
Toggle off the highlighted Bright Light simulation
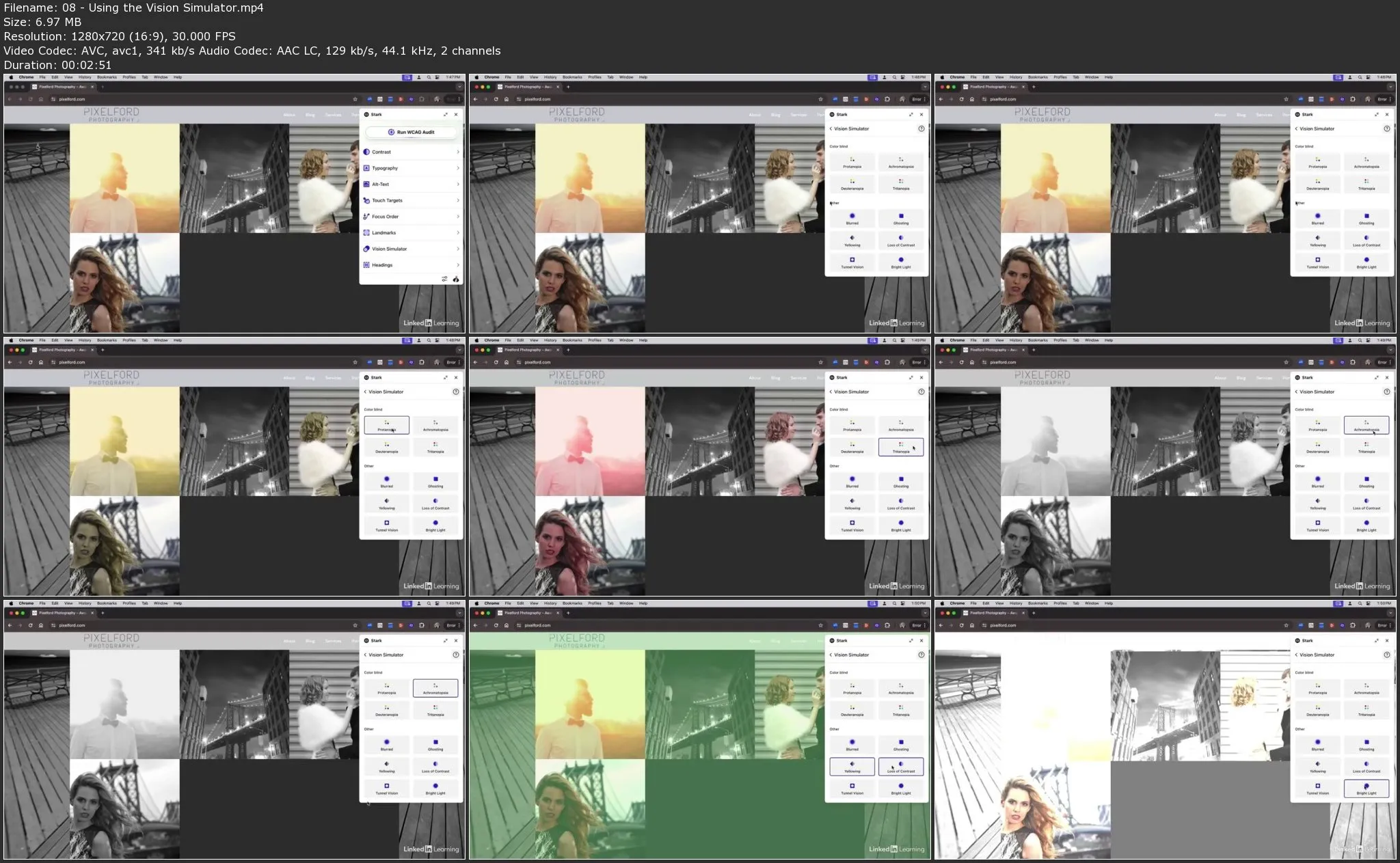point(1366,789)
